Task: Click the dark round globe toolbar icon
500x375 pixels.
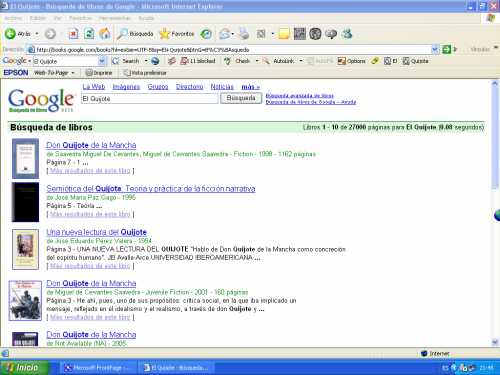Action: (315, 34)
